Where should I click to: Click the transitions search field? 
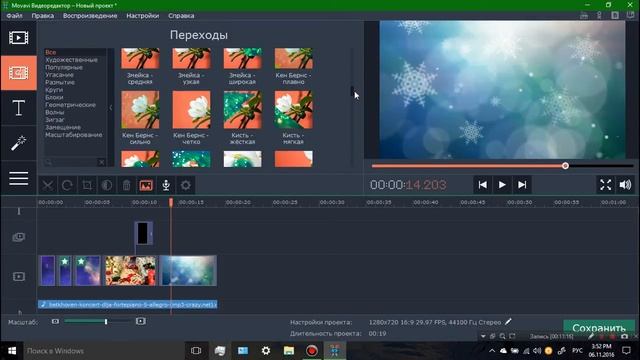(x=70, y=162)
